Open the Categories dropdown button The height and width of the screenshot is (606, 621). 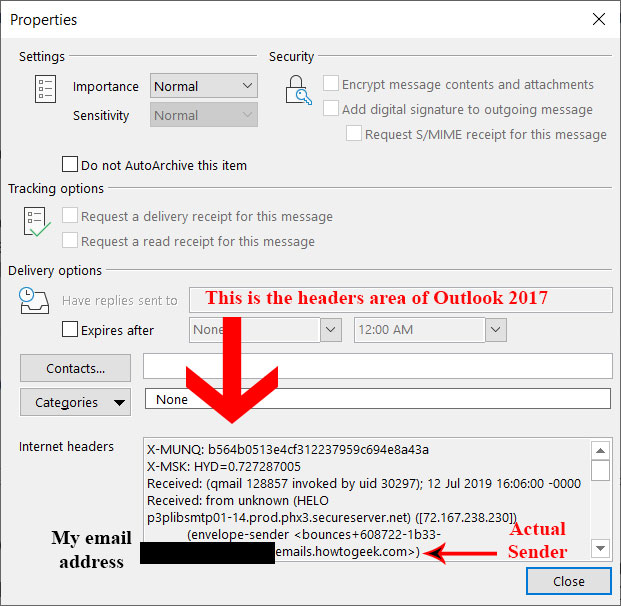click(x=75, y=402)
